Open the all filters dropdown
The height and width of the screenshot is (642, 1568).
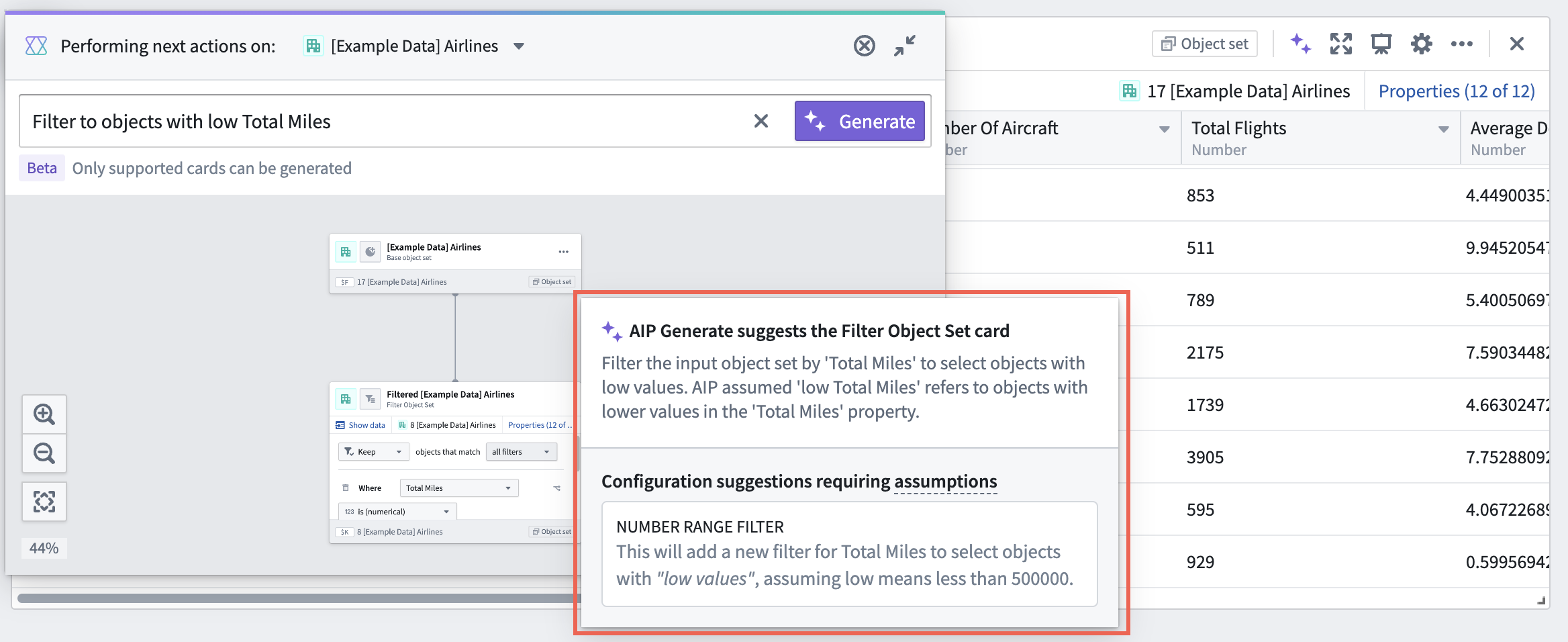coord(521,452)
